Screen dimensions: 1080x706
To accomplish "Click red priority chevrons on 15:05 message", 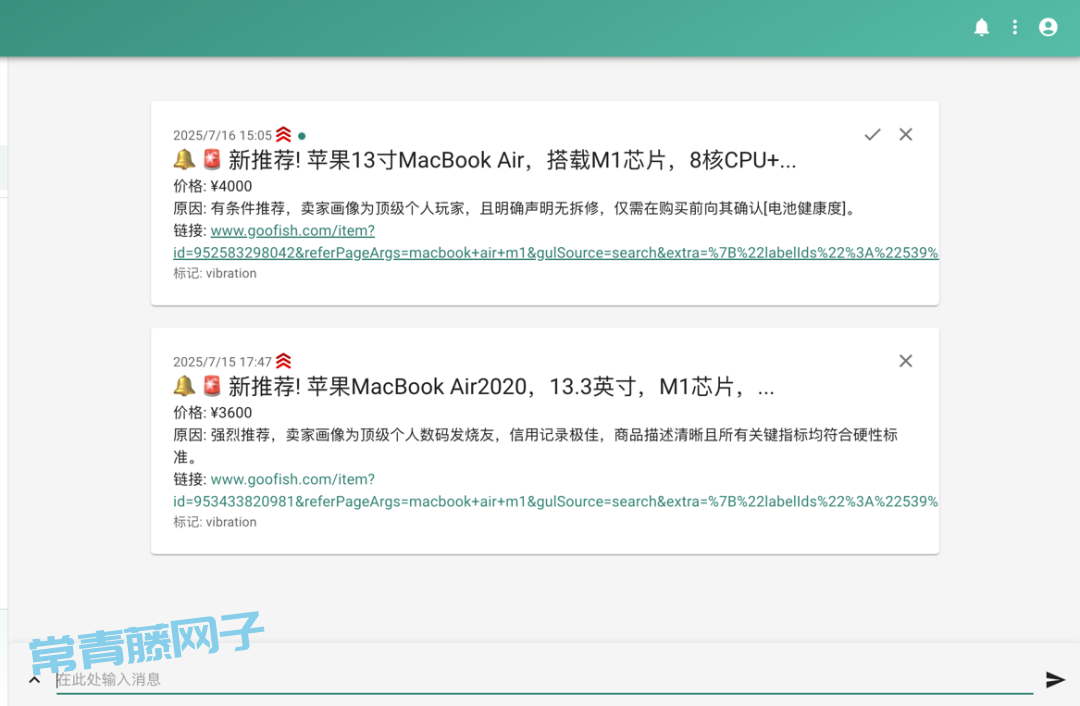I will point(283,134).
